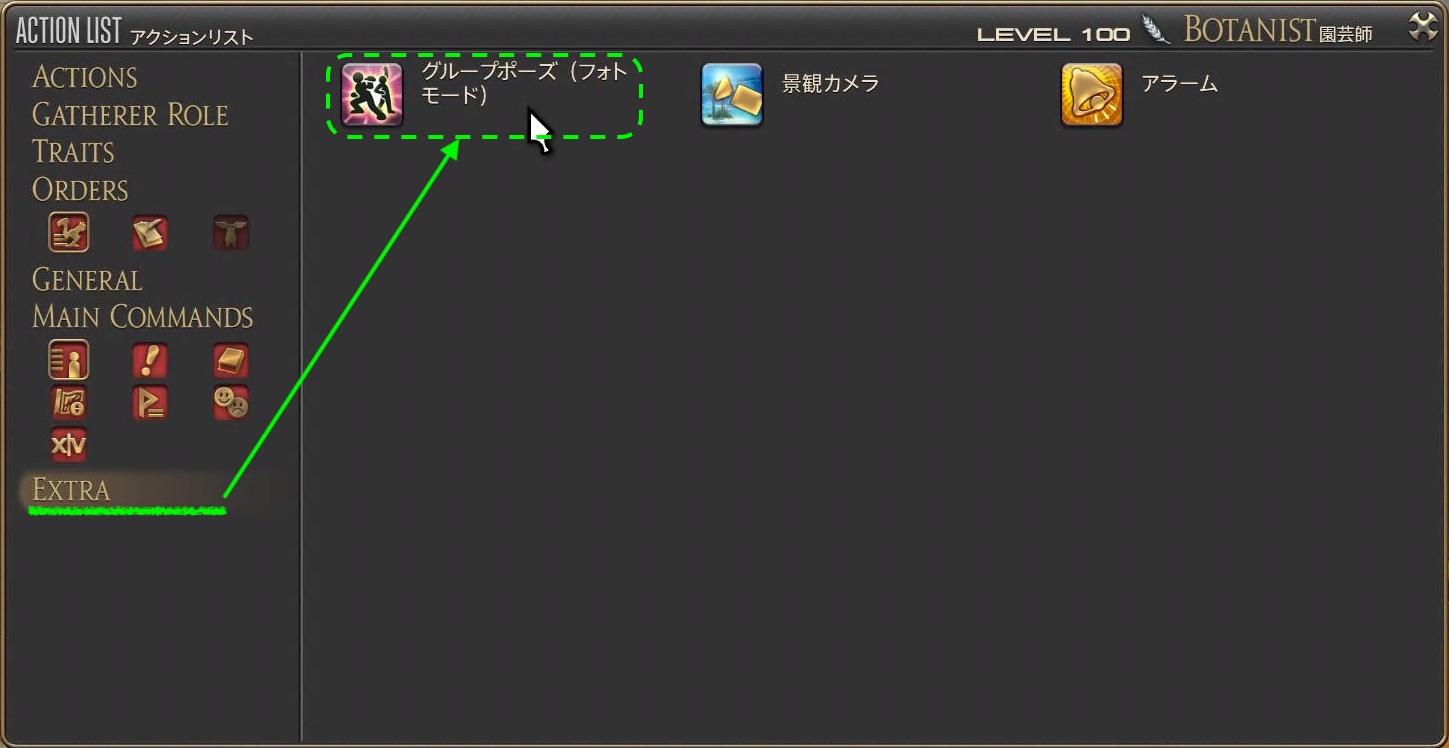Select the quill and paper orders icon

[x=150, y=233]
